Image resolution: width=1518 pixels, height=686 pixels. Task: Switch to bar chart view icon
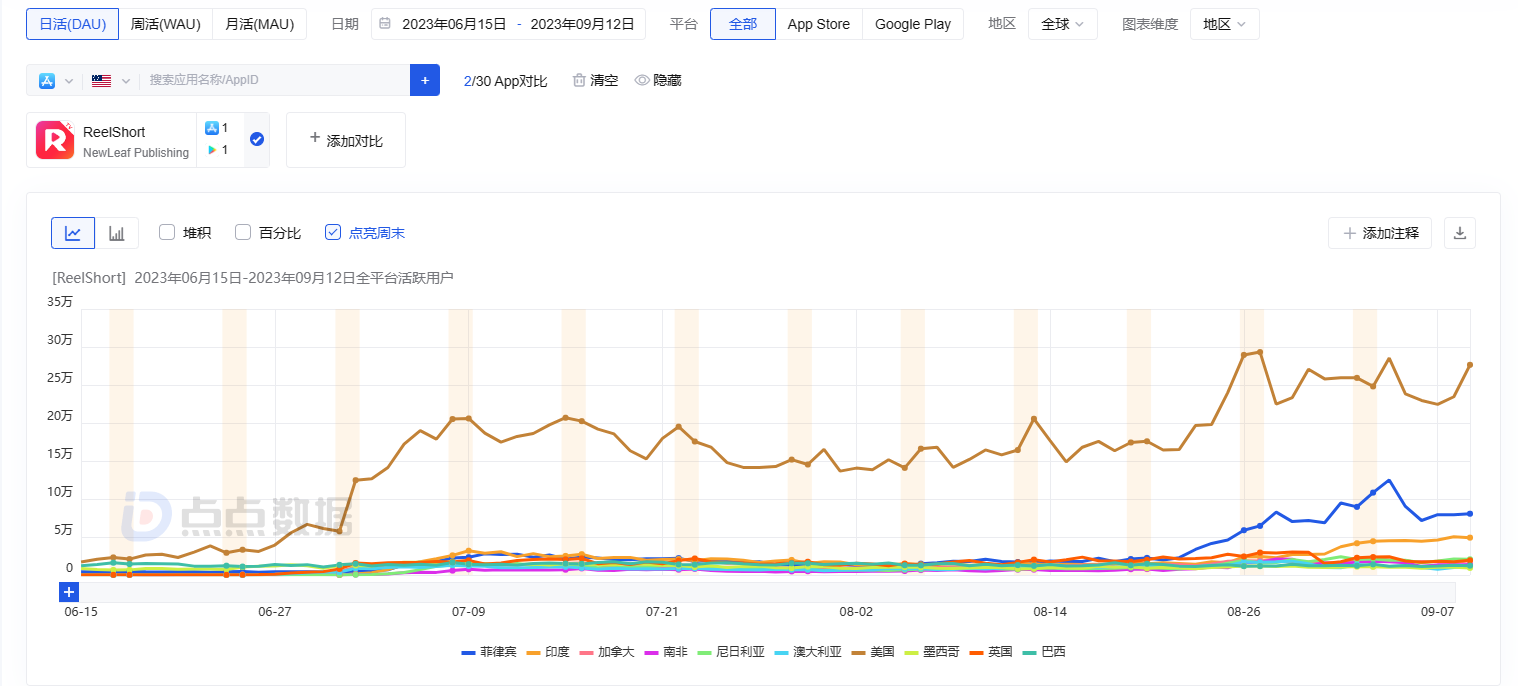(x=117, y=233)
